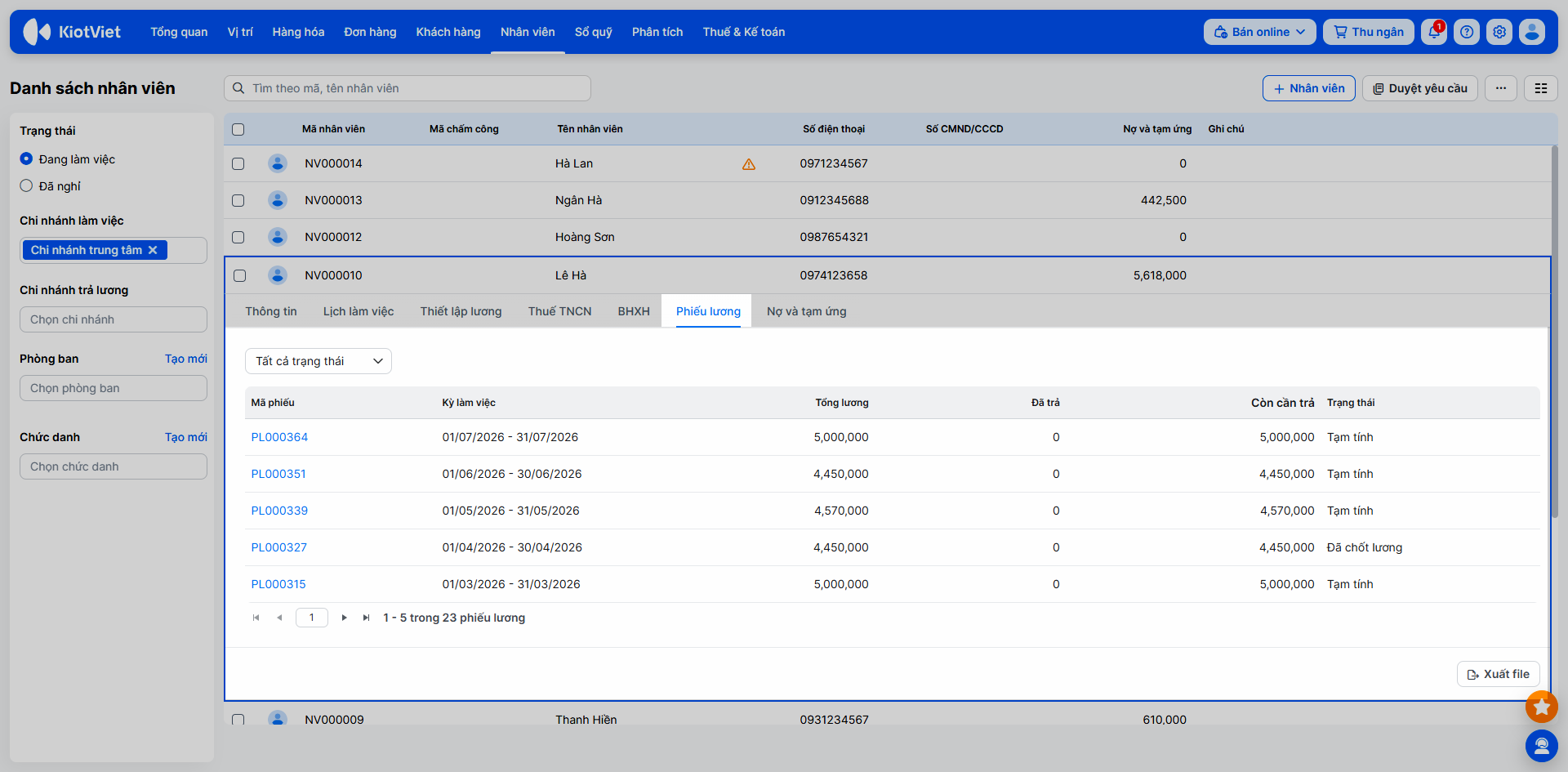Viewport: 1568px width, 772px height.
Task: Expand the Tất cả trạng thái dropdown
Action: pyautogui.click(x=318, y=361)
